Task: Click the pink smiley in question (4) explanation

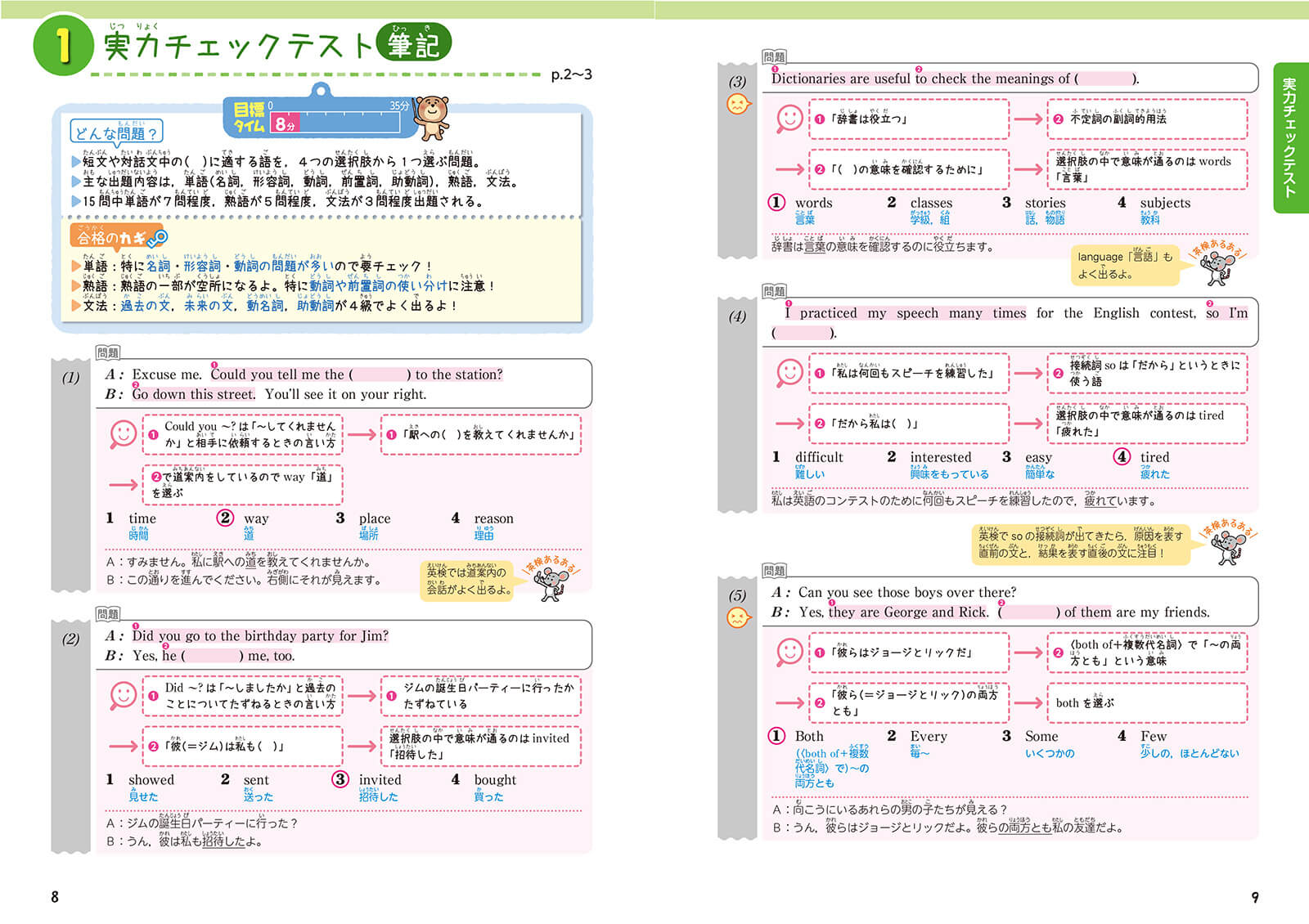Action: click(789, 373)
